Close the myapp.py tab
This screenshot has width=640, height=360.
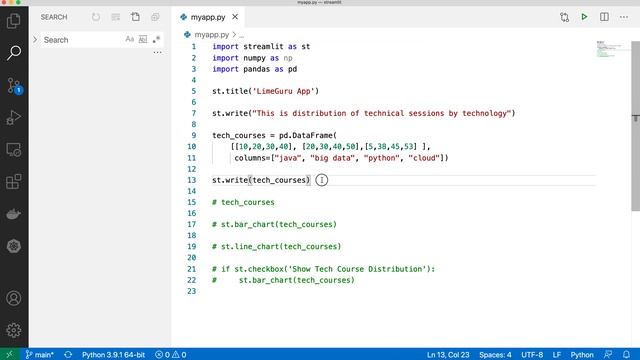(x=235, y=17)
